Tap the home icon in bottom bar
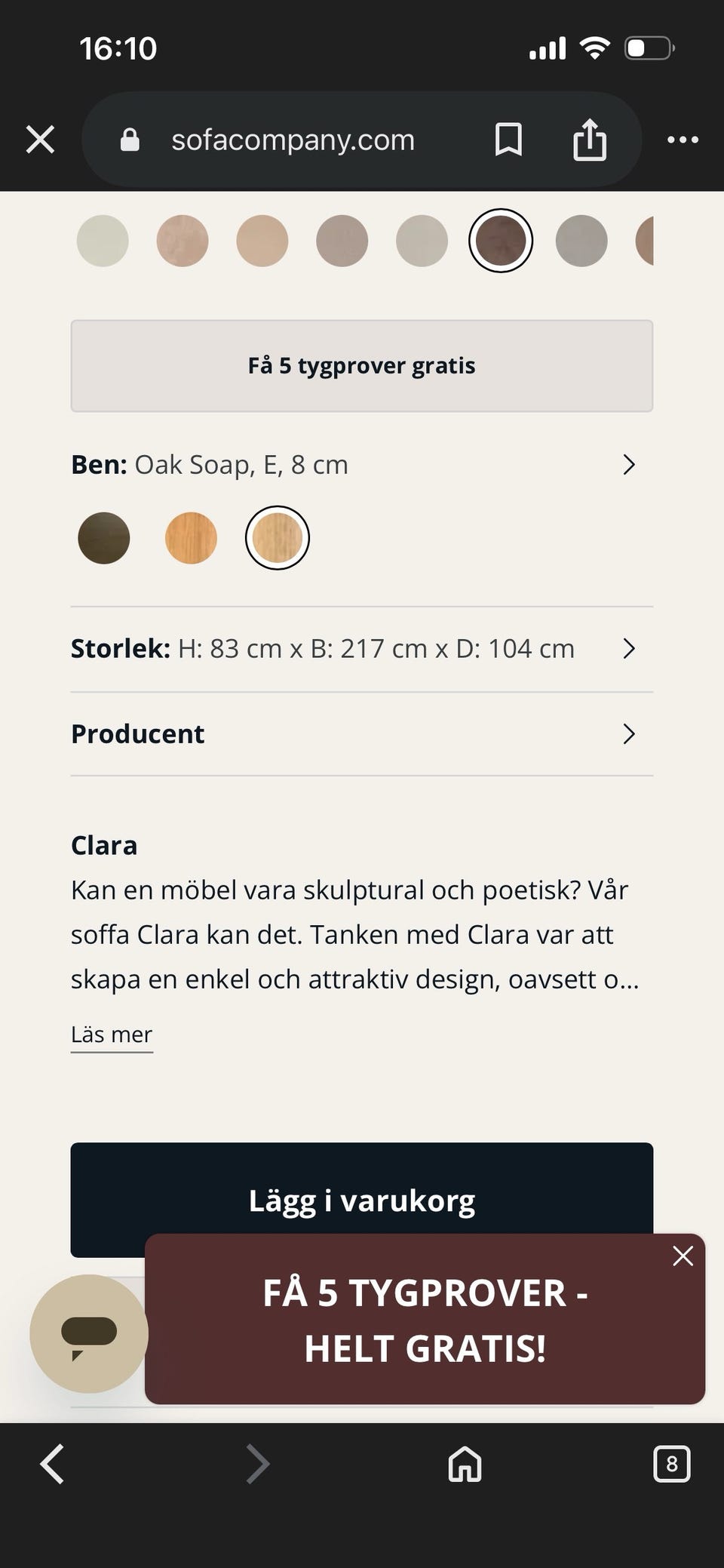 point(465,1465)
